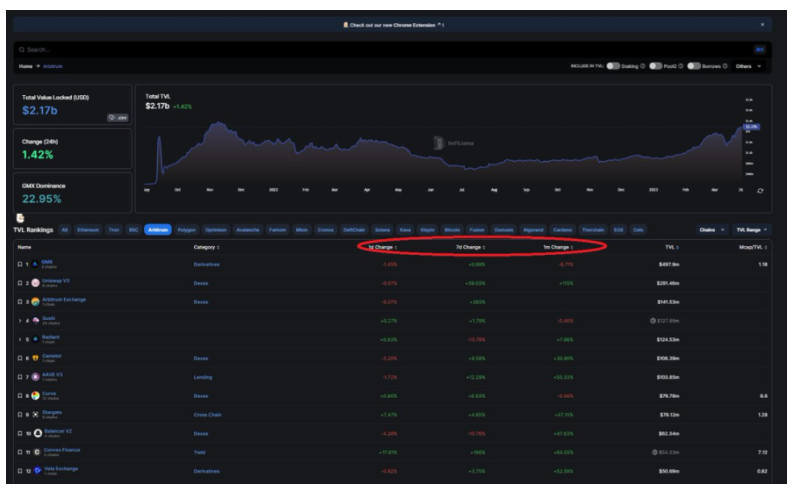Screen dimensions: 793x491
Task: Download the TVL data as .csv
Action: click(118, 117)
